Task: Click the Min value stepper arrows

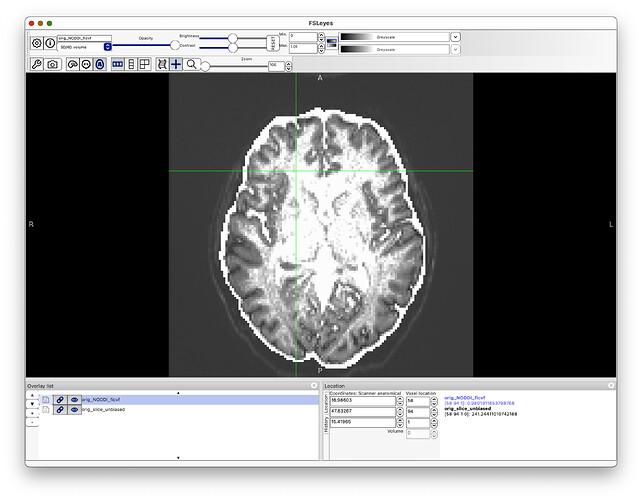Action: 321,37
